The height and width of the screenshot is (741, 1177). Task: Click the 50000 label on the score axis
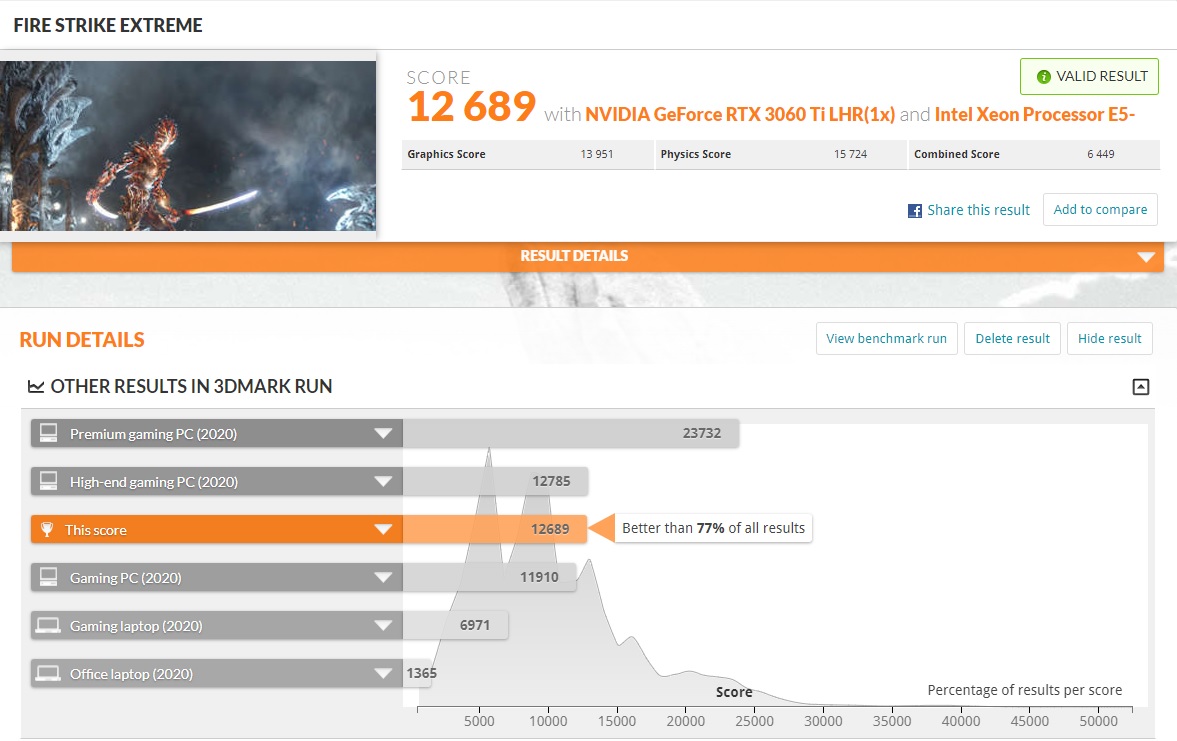click(x=1099, y=721)
